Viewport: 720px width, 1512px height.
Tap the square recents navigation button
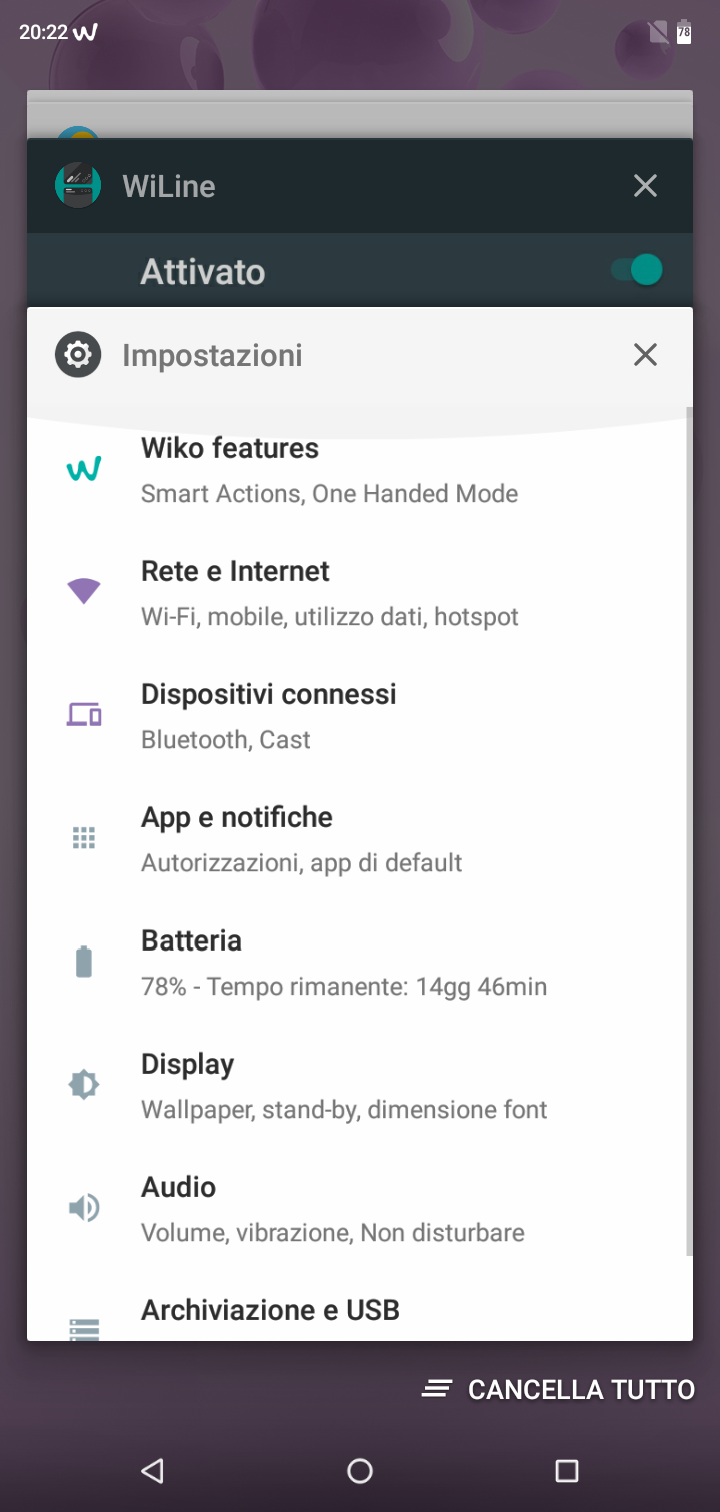567,1470
